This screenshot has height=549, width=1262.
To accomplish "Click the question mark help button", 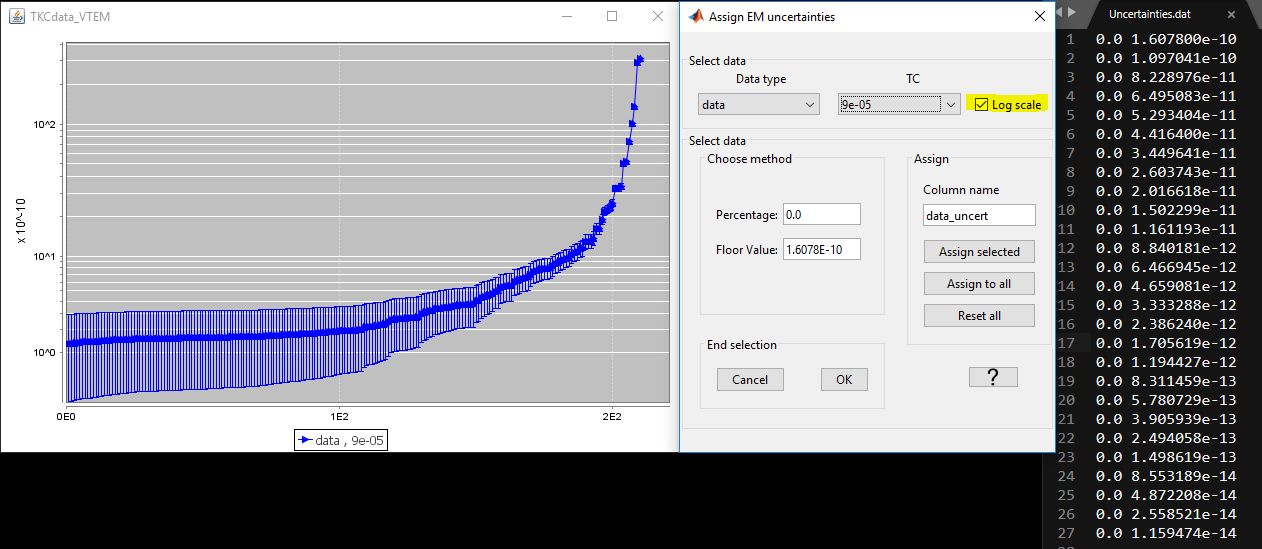I will click(x=993, y=376).
